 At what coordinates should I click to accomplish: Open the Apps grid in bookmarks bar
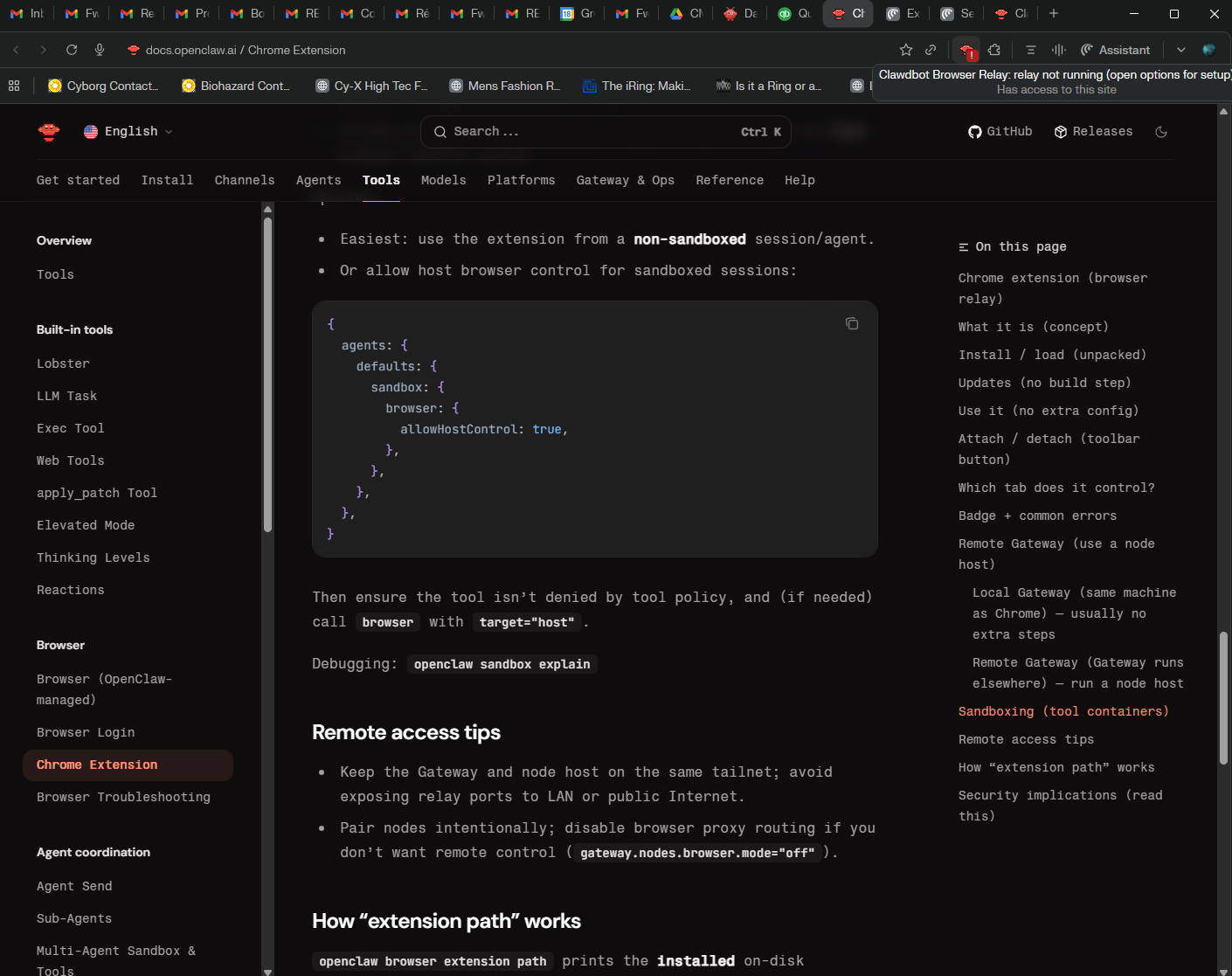coord(14,86)
